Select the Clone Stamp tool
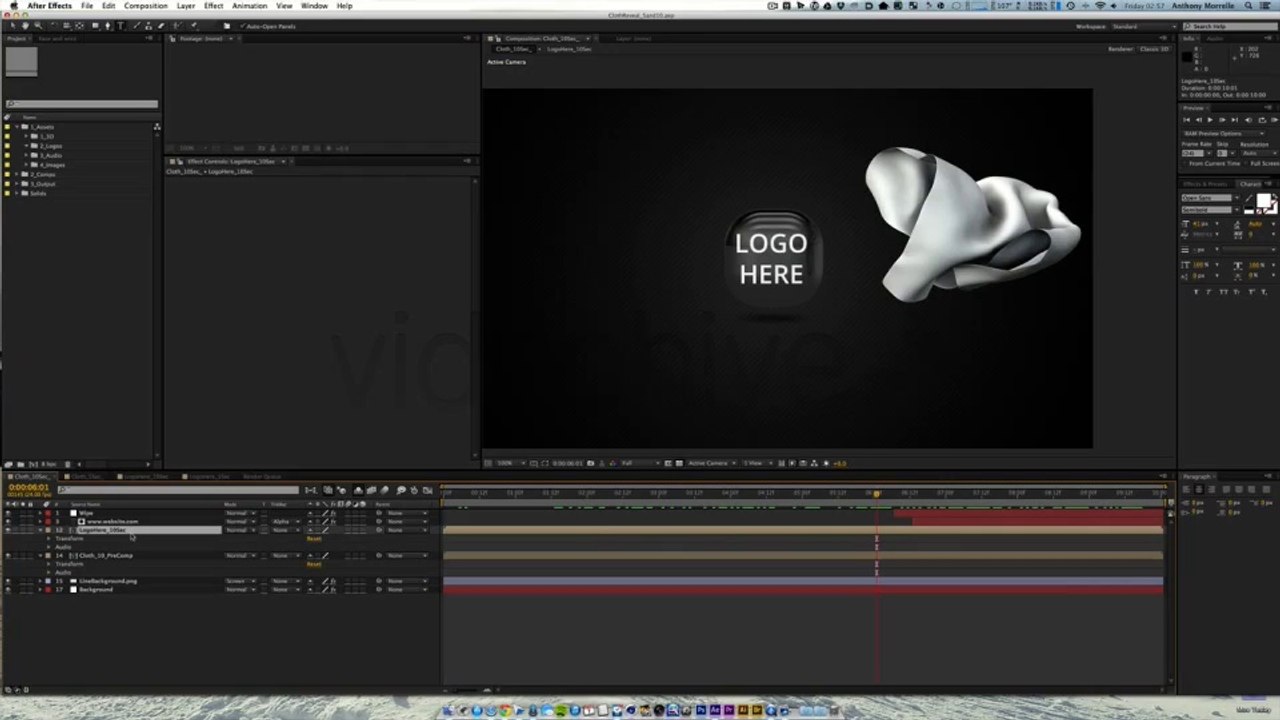Image resolution: width=1280 pixels, height=720 pixels. click(149, 25)
